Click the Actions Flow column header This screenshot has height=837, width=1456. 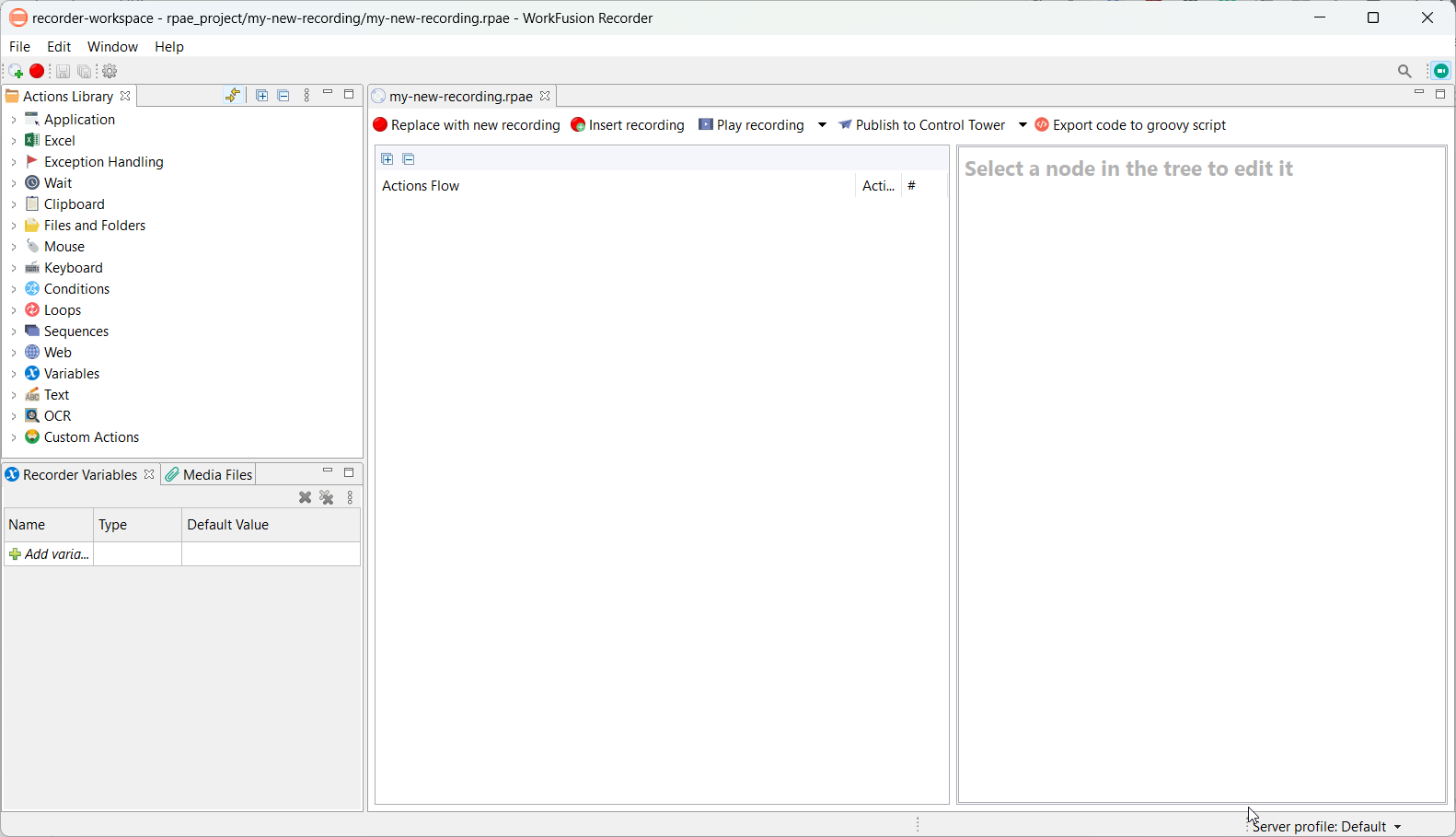coord(615,186)
